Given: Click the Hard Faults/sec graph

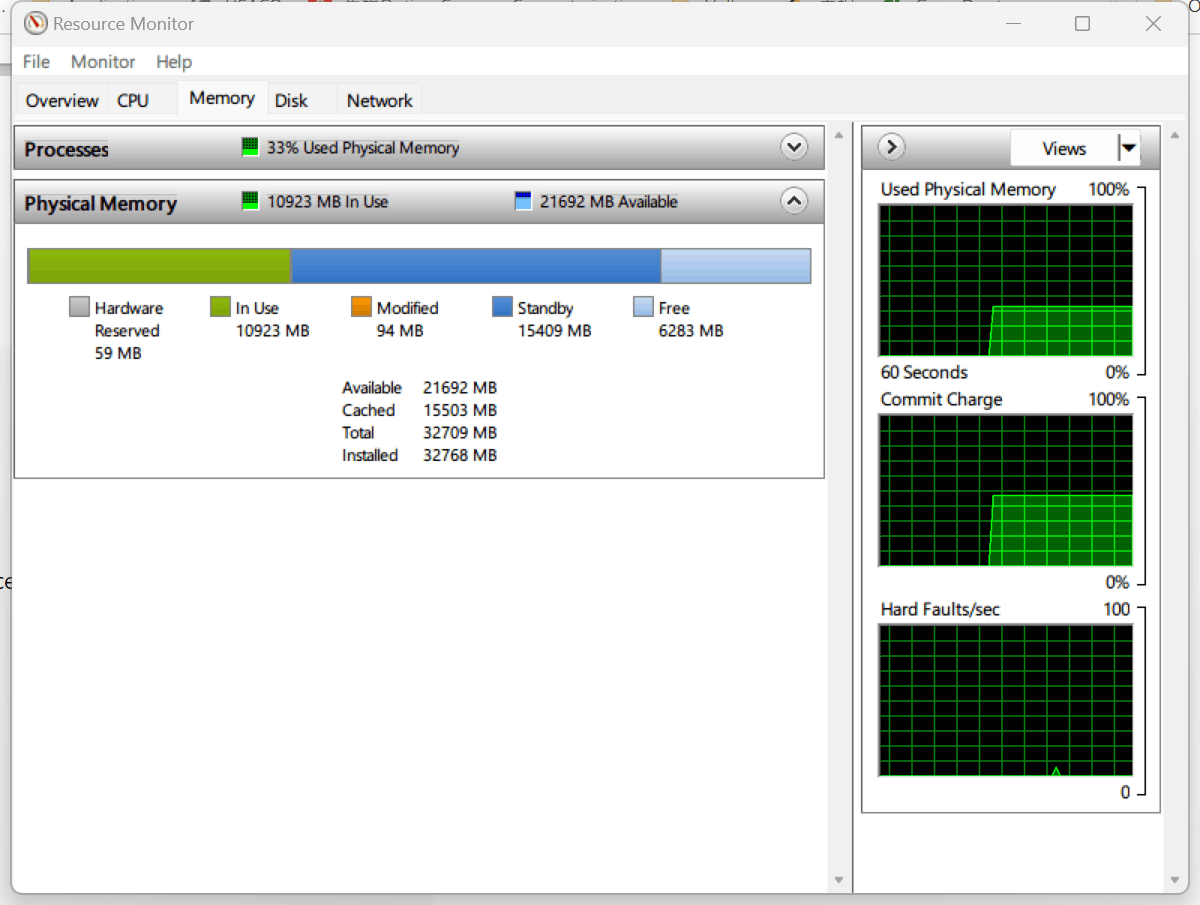Looking at the screenshot, I should tap(1005, 699).
